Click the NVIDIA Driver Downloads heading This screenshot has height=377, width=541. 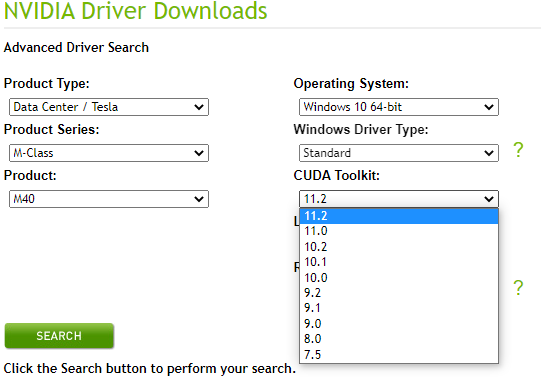click(136, 10)
